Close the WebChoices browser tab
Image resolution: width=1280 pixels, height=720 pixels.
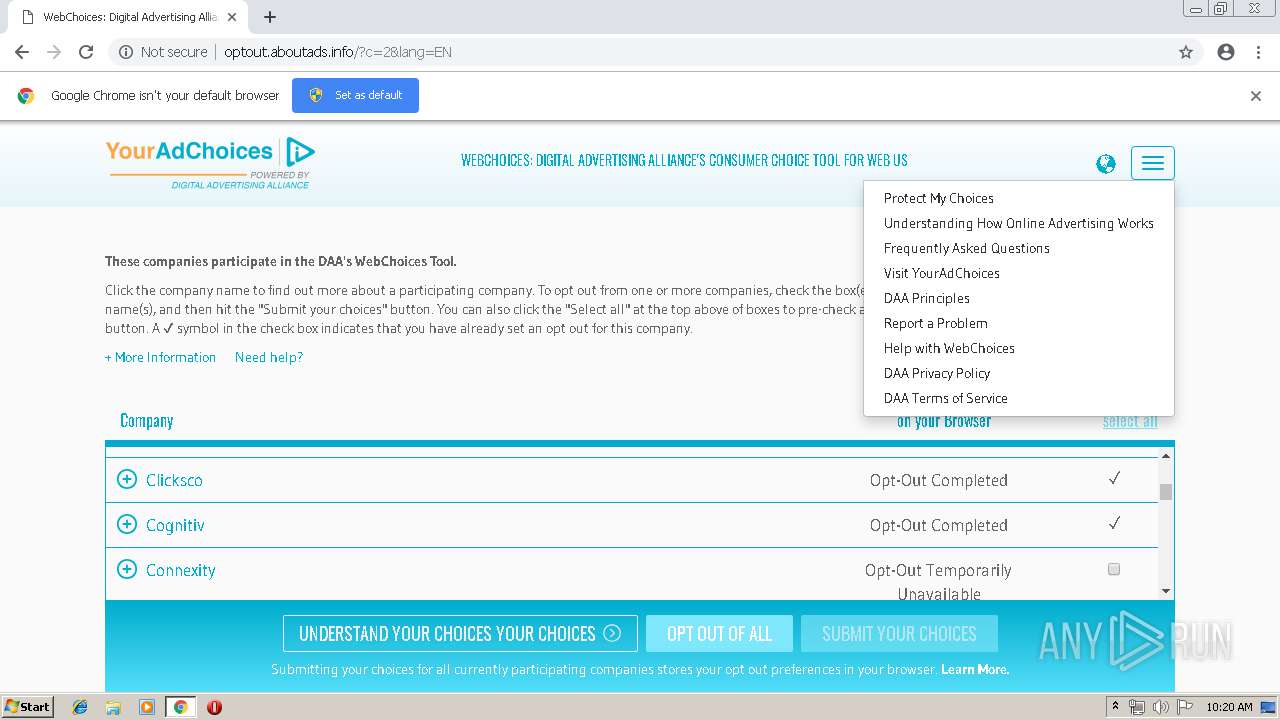[x=232, y=17]
